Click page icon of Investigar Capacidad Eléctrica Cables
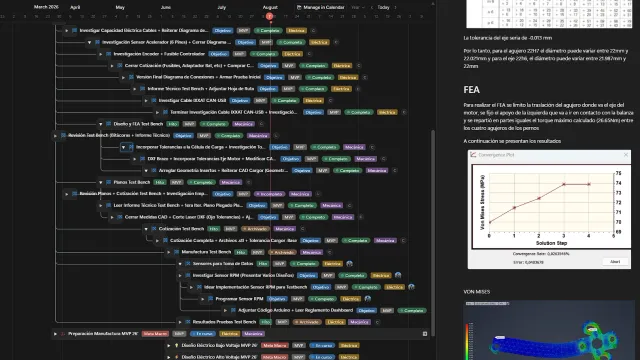 click(x=74, y=31)
